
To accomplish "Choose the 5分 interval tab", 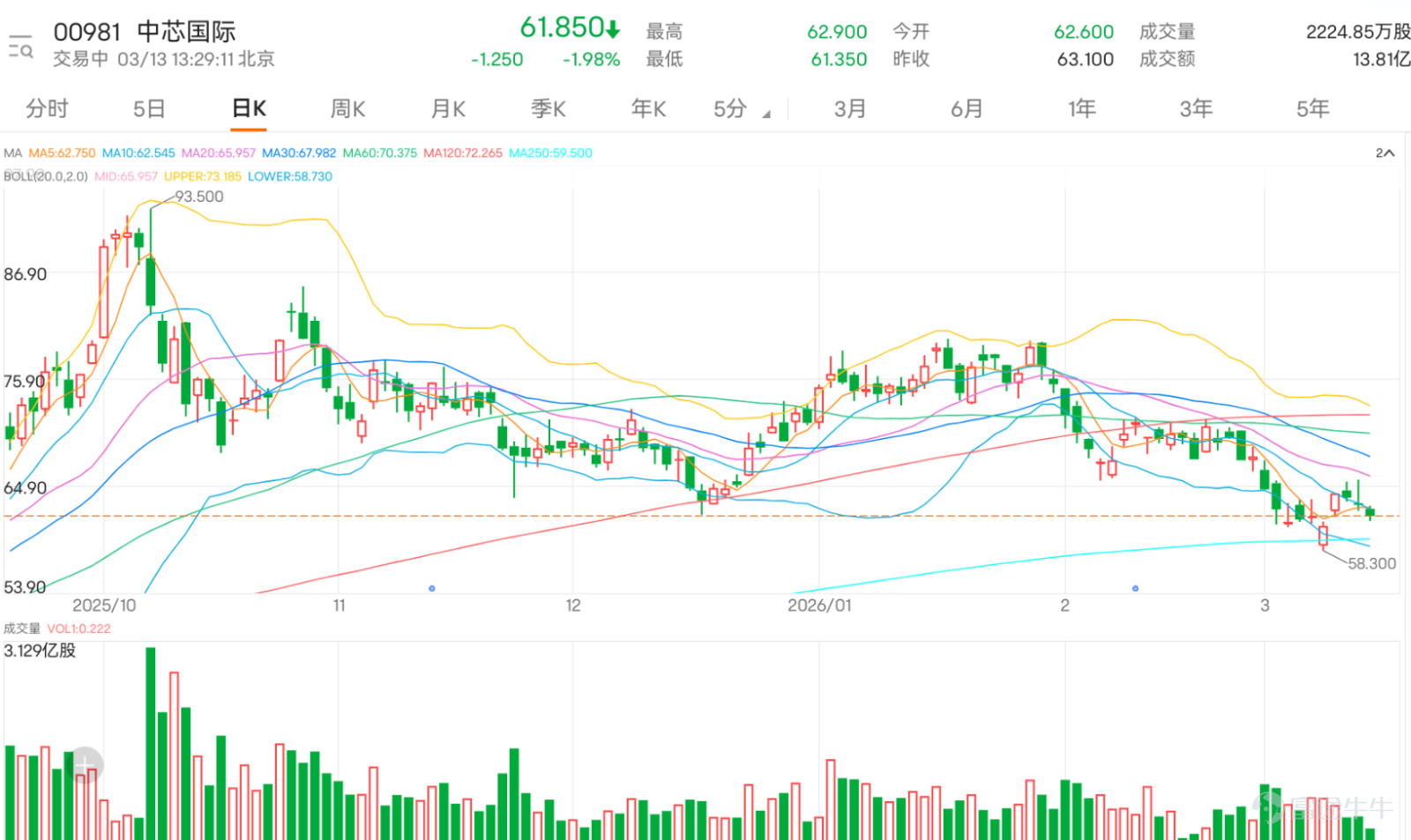I will click(x=730, y=108).
